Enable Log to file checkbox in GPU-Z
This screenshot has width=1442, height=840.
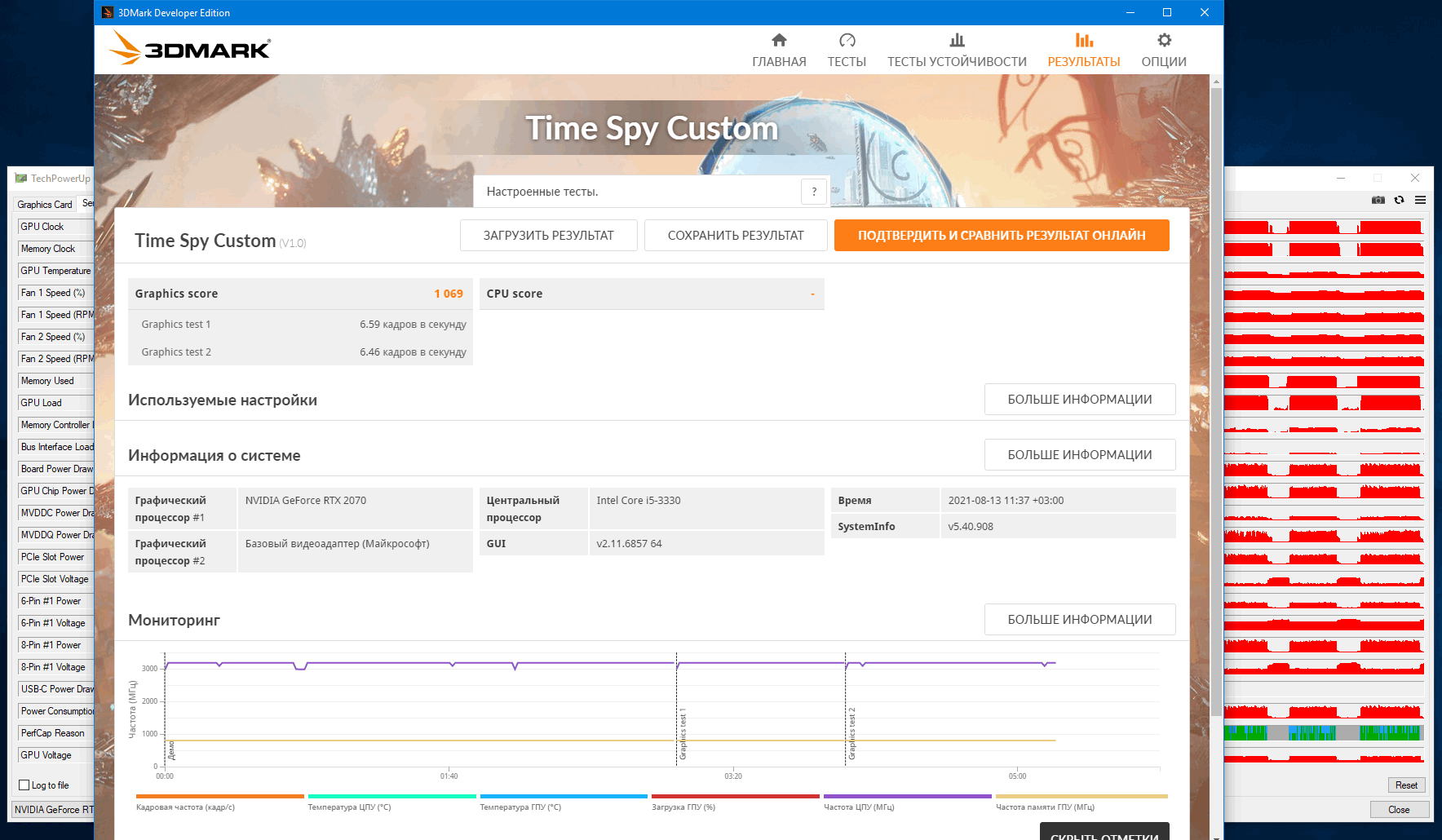24,785
